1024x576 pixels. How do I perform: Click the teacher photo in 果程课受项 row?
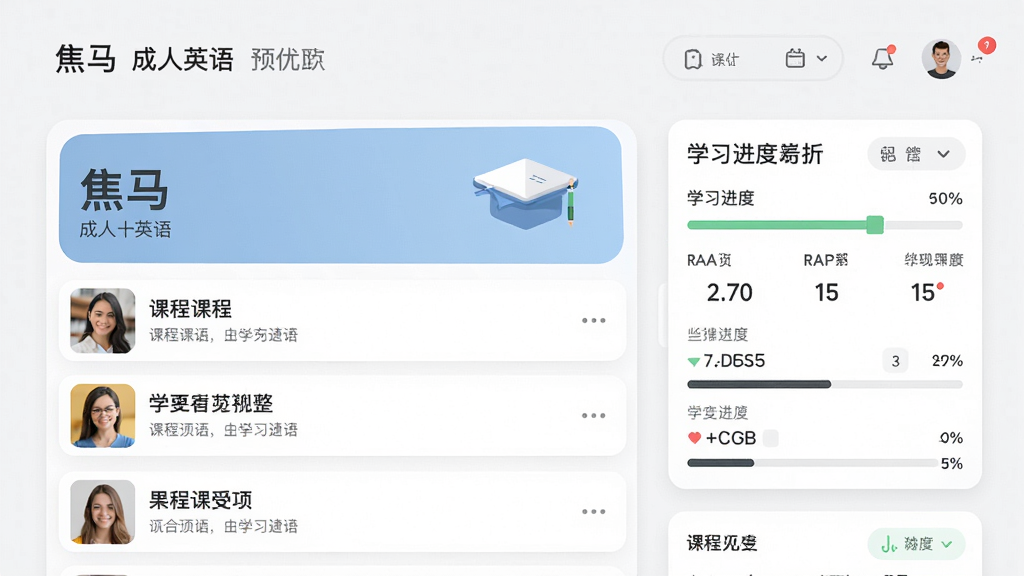tap(103, 511)
